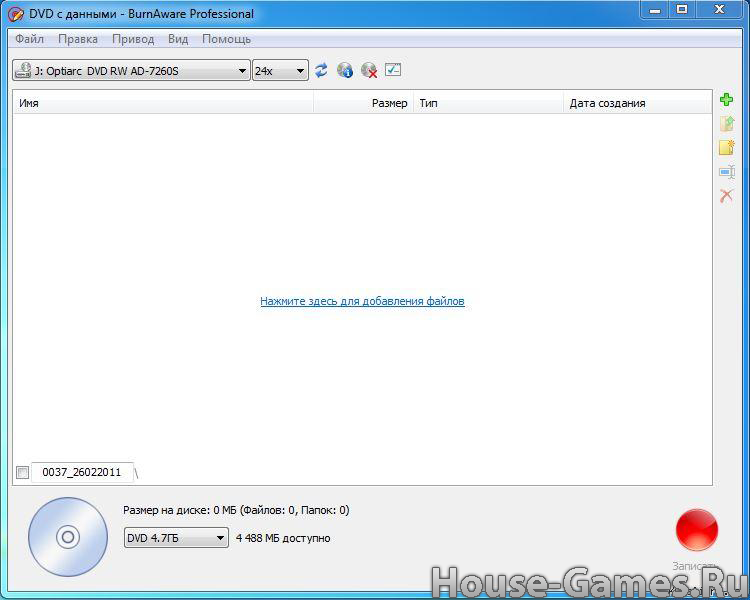This screenshot has height=600, width=750.
Task: Open the drive selection dropdown J: Optiarc
Action: coord(131,71)
